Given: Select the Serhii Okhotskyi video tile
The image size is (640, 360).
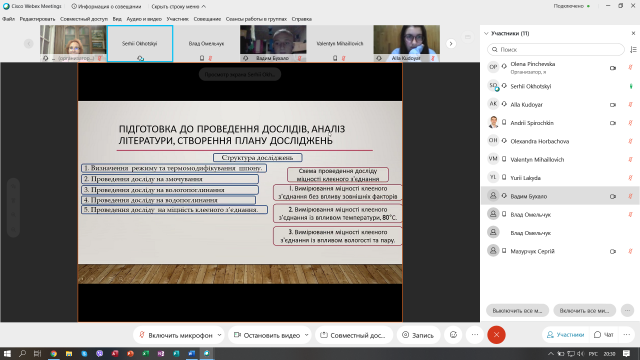Looking at the screenshot, I should 140,43.
